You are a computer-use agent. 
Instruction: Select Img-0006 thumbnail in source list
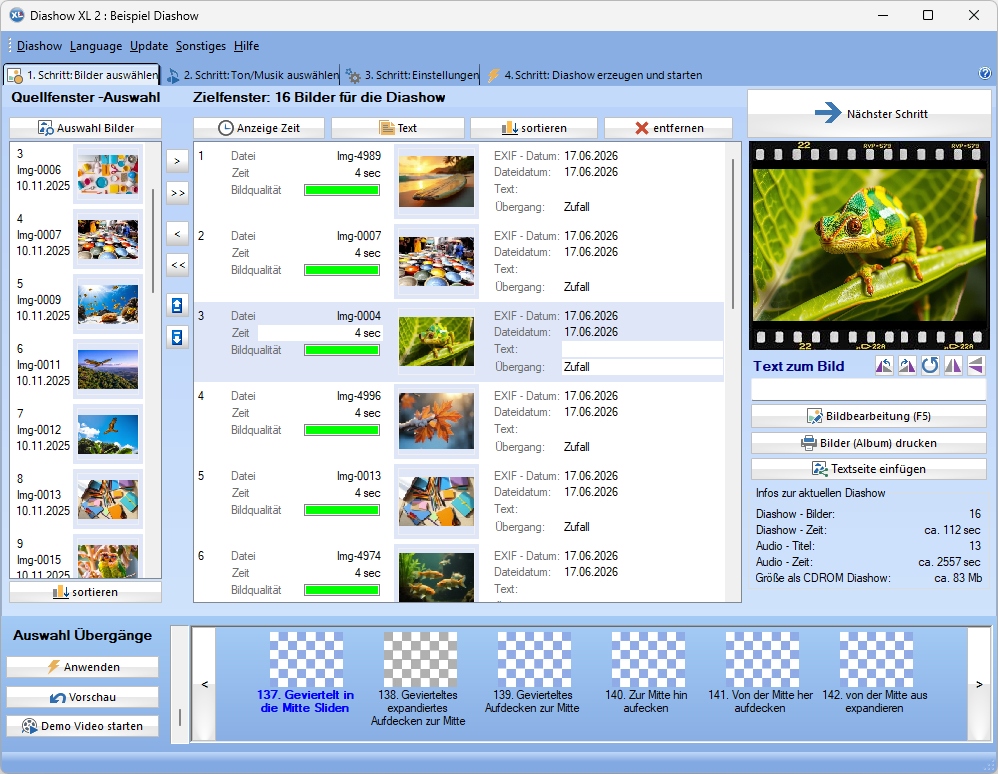click(108, 174)
